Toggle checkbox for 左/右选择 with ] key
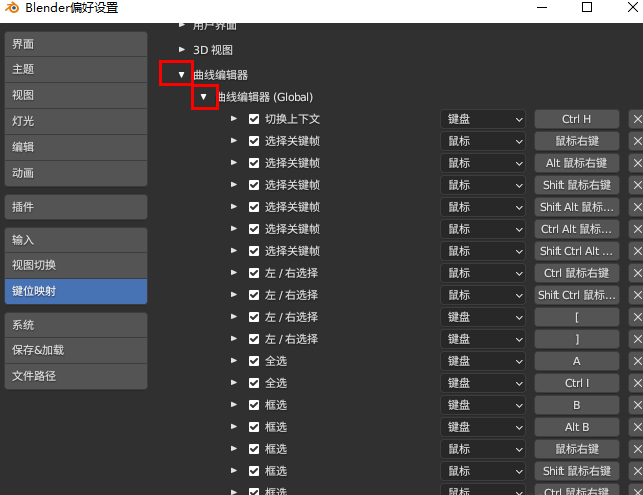Image resolution: width=643 pixels, height=495 pixels. [x=254, y=339]
